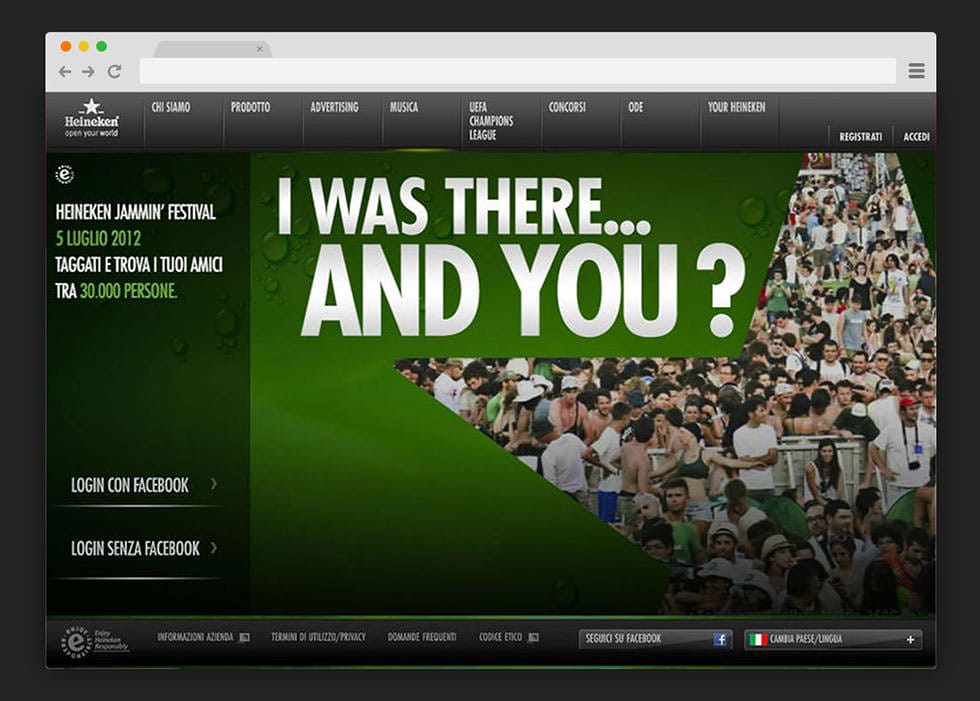The width and height of the screenshot is (980, 701).
Task: Click the '5 Luglio 2012' date text
Action: tap(98, 238)
